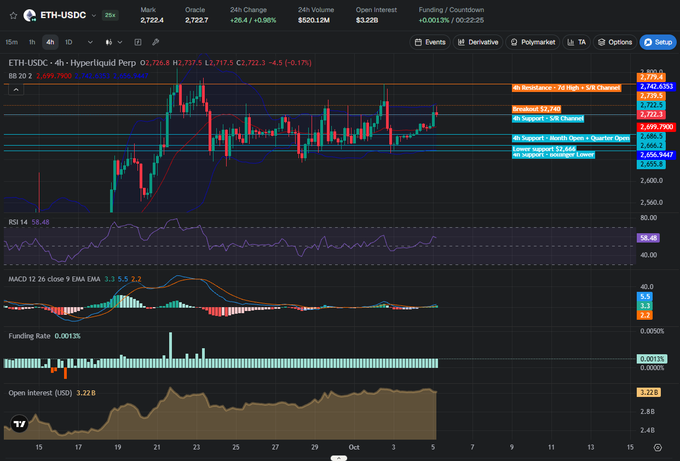
Task: Select the drawing tools pen icon
Action: click(x=156, y=42)
